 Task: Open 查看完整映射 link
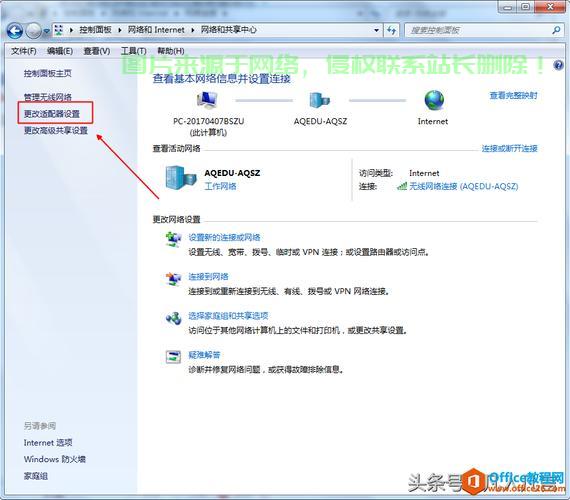click(x=513, y=95)
